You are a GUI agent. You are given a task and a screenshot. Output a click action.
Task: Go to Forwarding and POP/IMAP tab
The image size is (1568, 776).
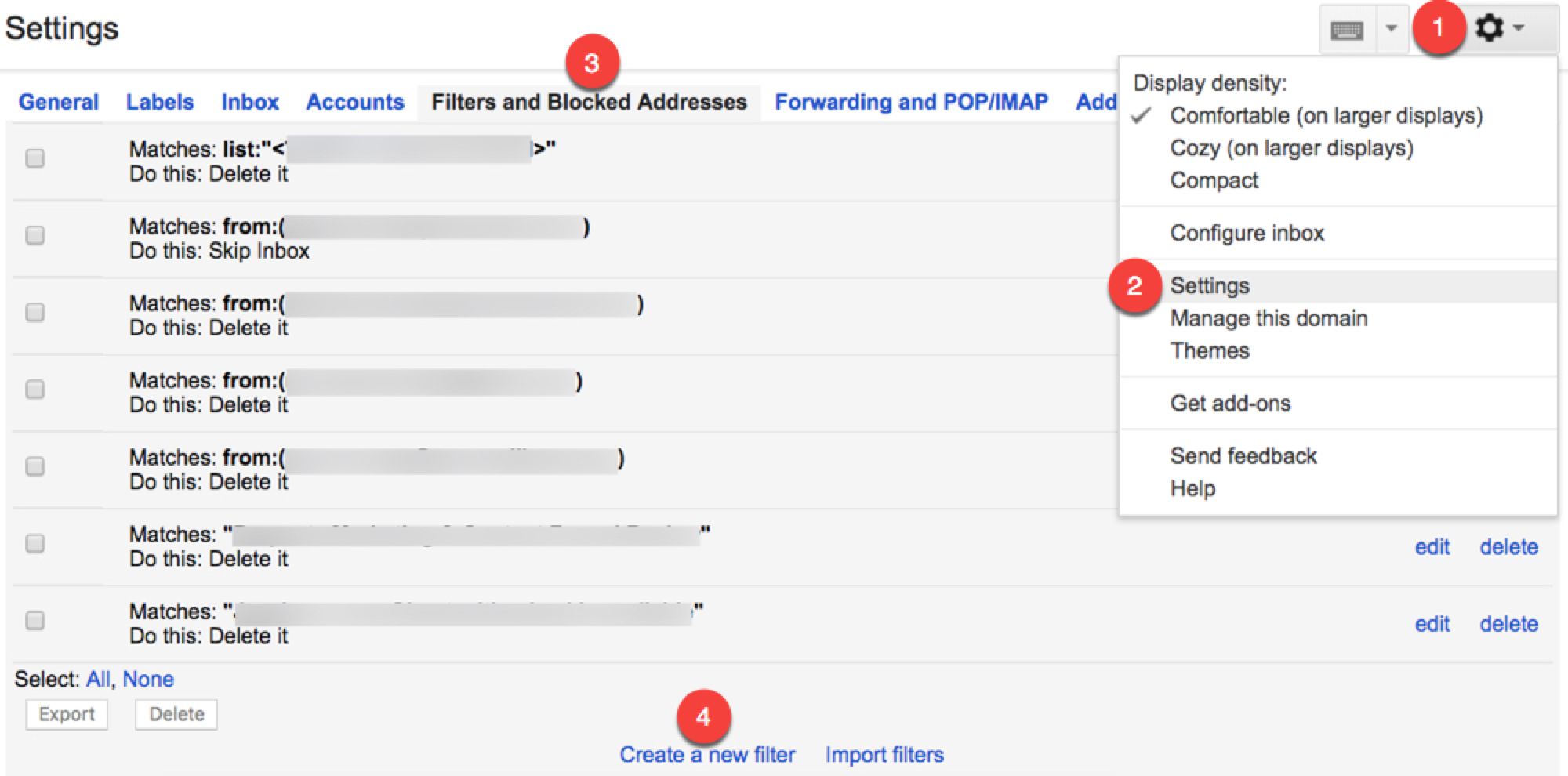coord(911,102)
